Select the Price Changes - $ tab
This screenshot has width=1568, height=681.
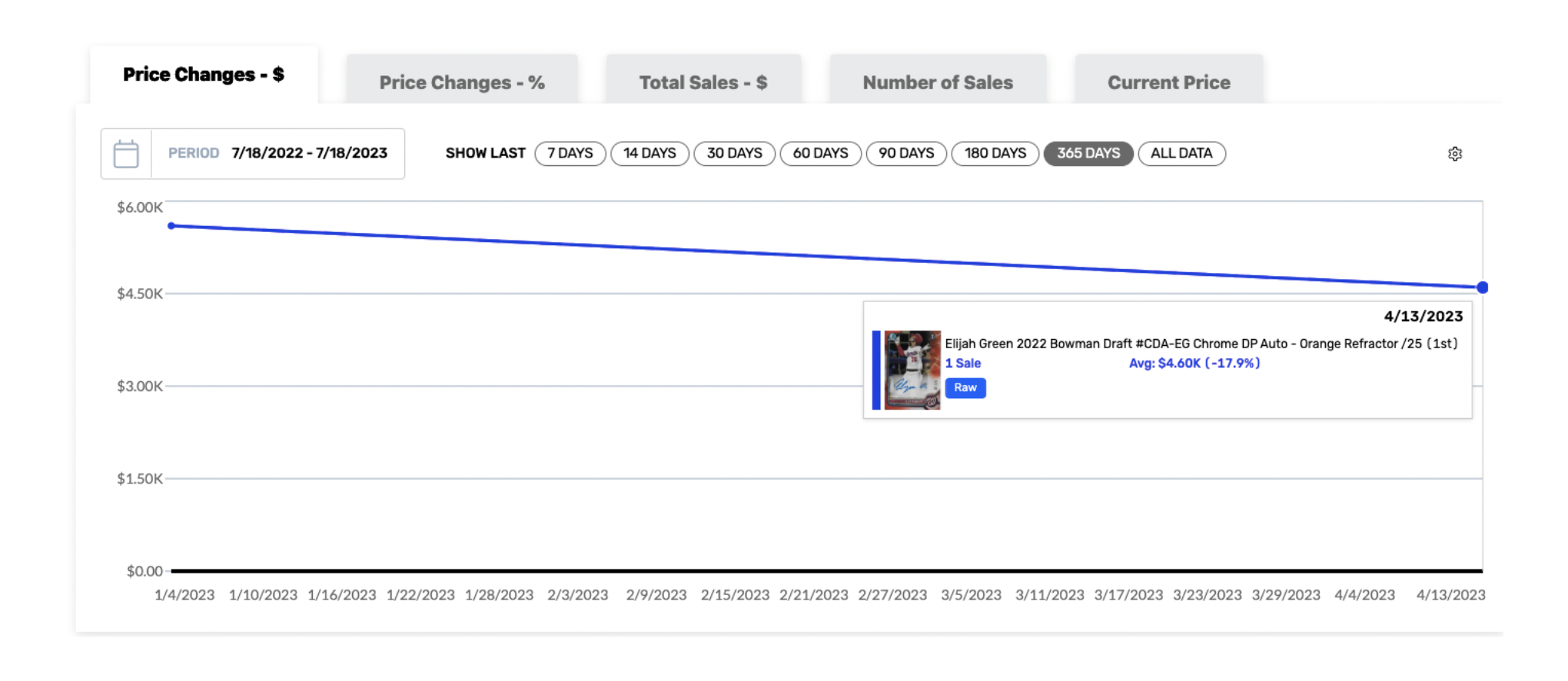[204, 75]
